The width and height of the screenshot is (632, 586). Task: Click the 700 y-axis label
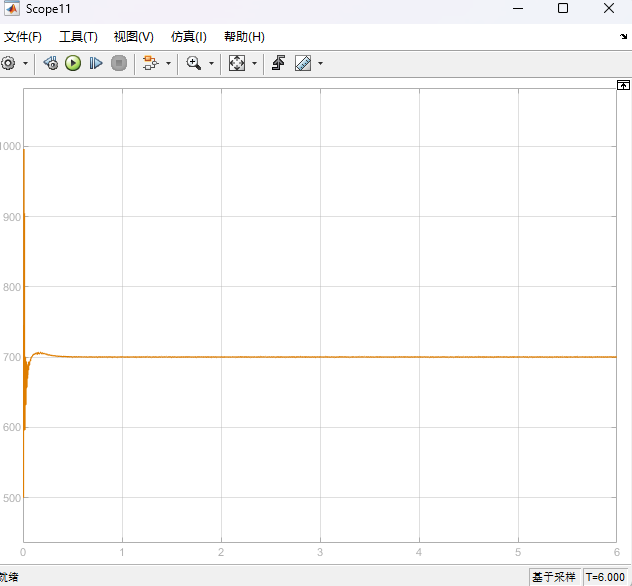point(12,357)
